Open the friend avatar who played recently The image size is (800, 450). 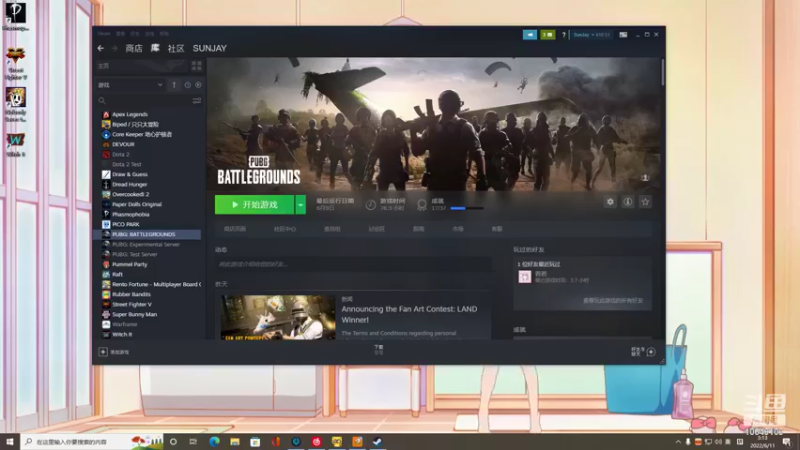click(524, 277)
